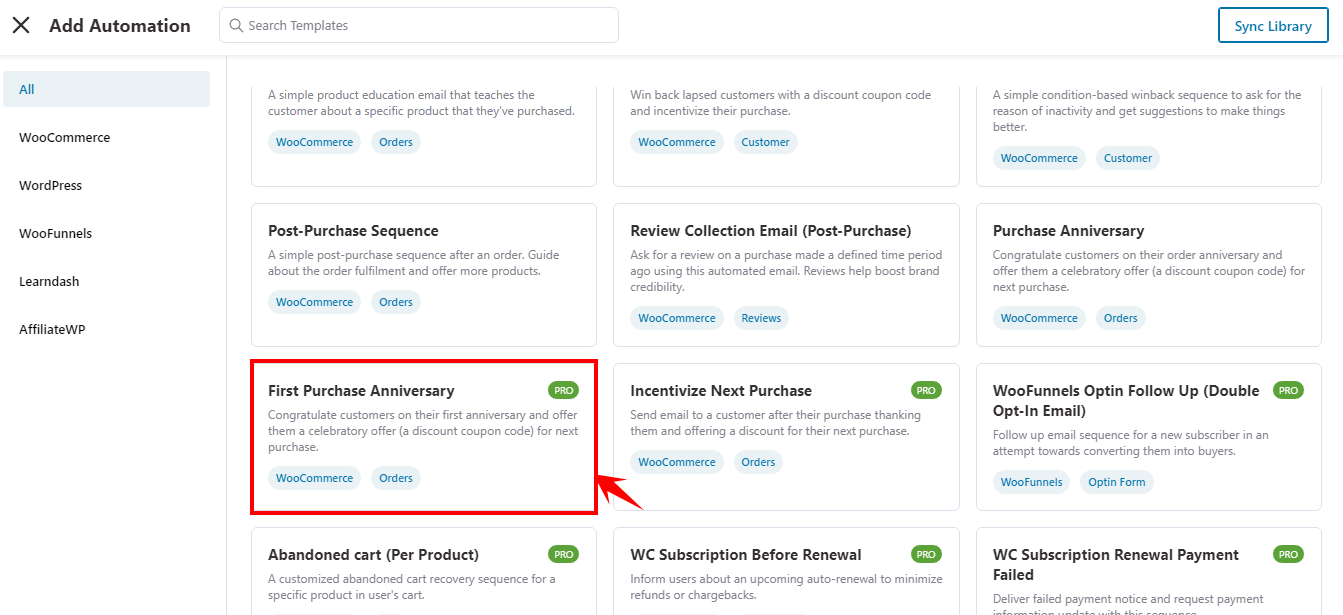This screenshot has height=615, width=1343.
Task: Click the Sync Library button
Action: pos(1272,25)
